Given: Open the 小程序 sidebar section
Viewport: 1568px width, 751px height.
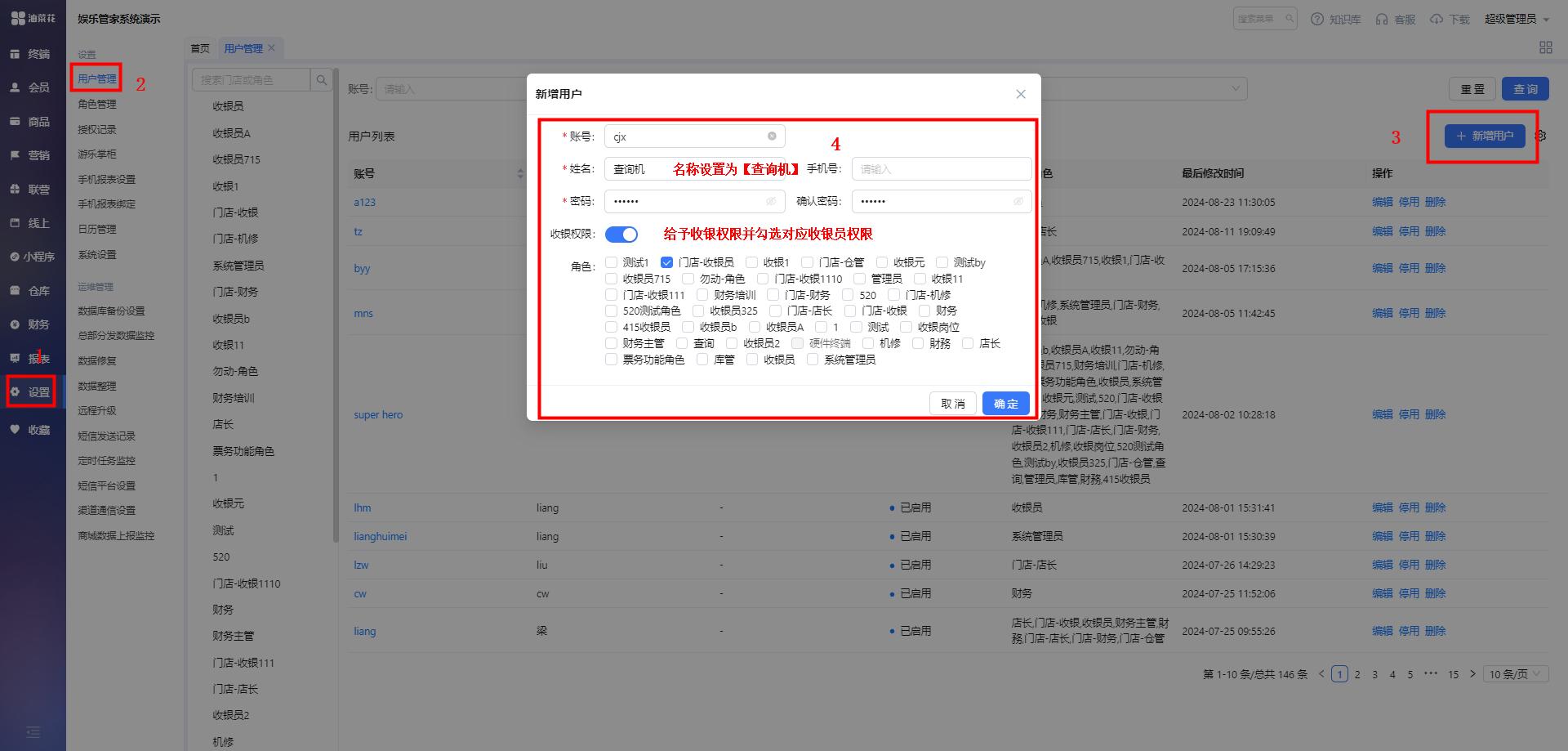Looking at the screenshot, I should [x=31, y=257].
